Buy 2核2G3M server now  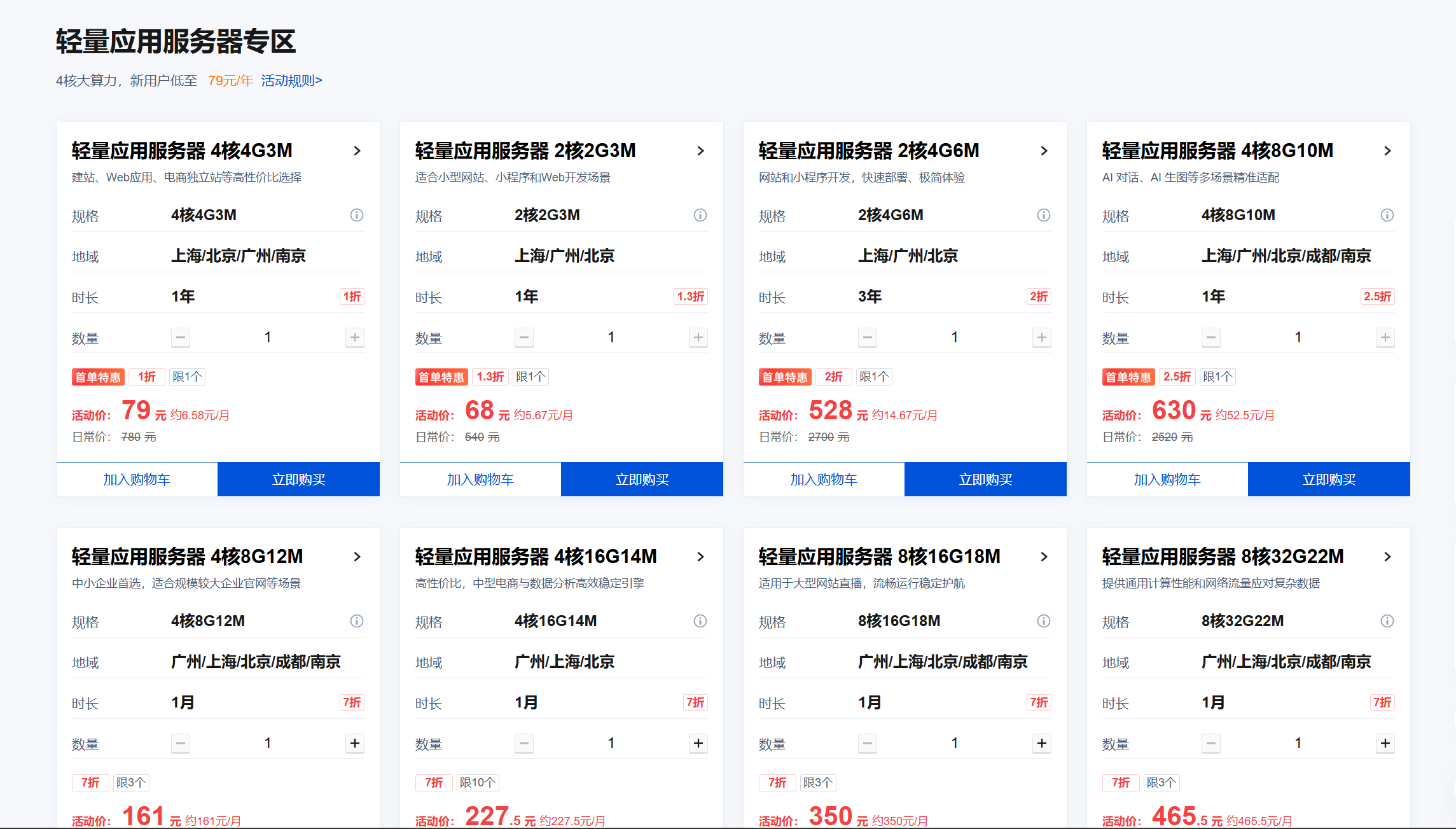(x=642, y=479)
